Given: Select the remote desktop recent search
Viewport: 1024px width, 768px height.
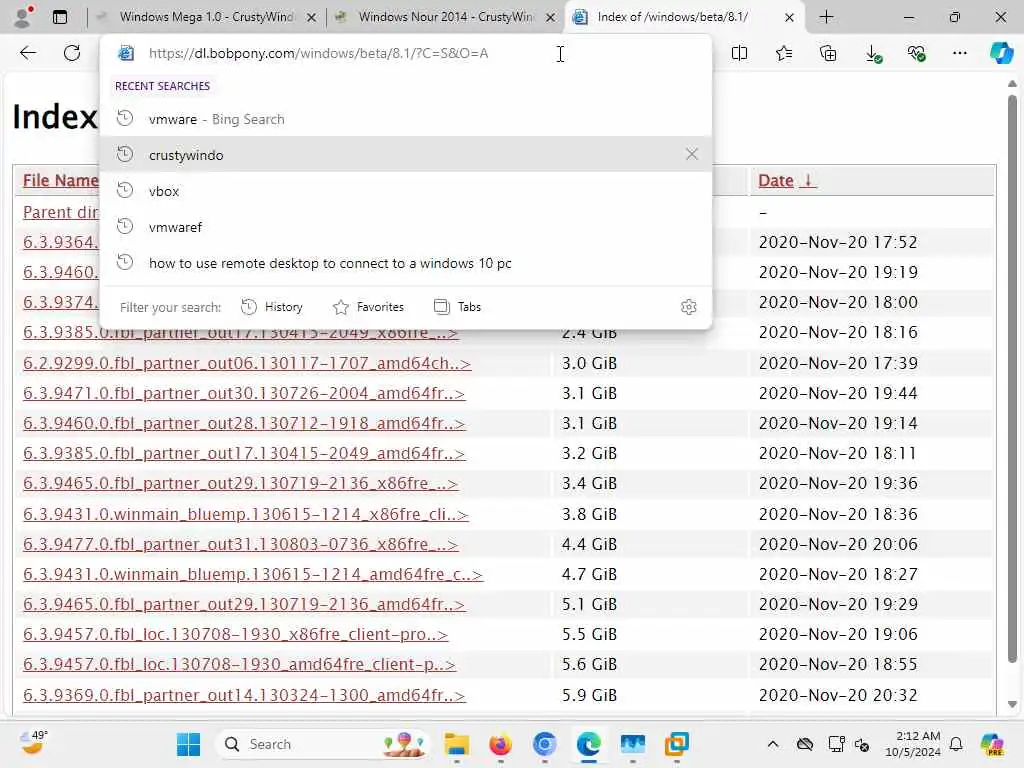Looking at the screenshot, I should pos(406,263).
